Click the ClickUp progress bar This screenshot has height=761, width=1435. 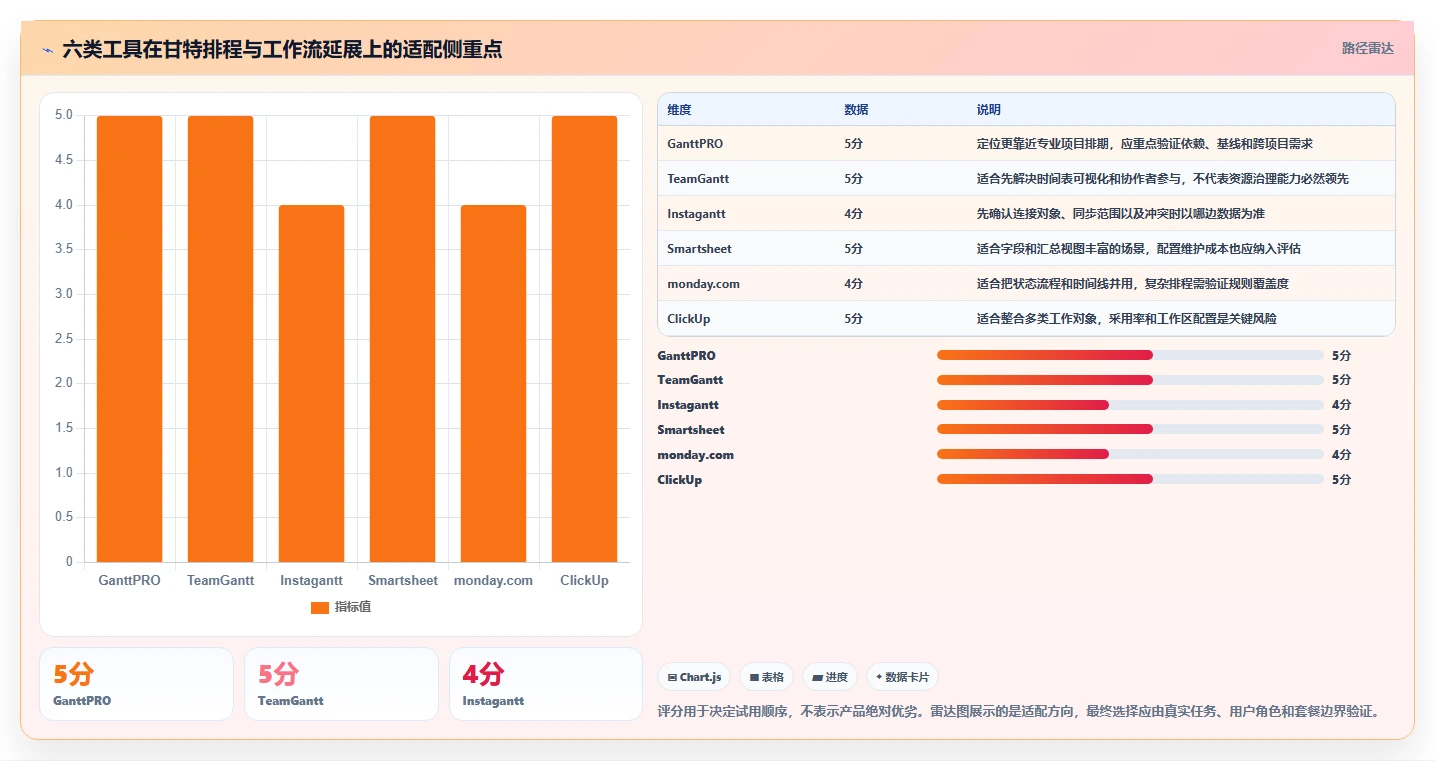click(1130, 479)
